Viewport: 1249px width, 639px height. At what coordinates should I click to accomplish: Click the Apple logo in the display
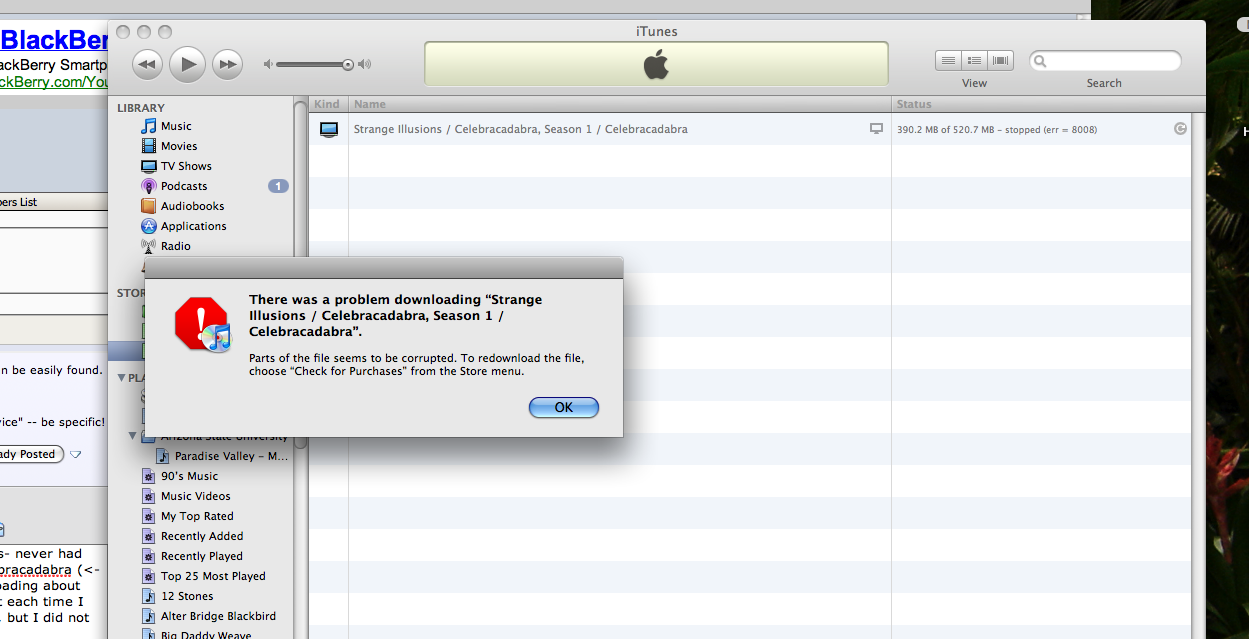[656, 65]
